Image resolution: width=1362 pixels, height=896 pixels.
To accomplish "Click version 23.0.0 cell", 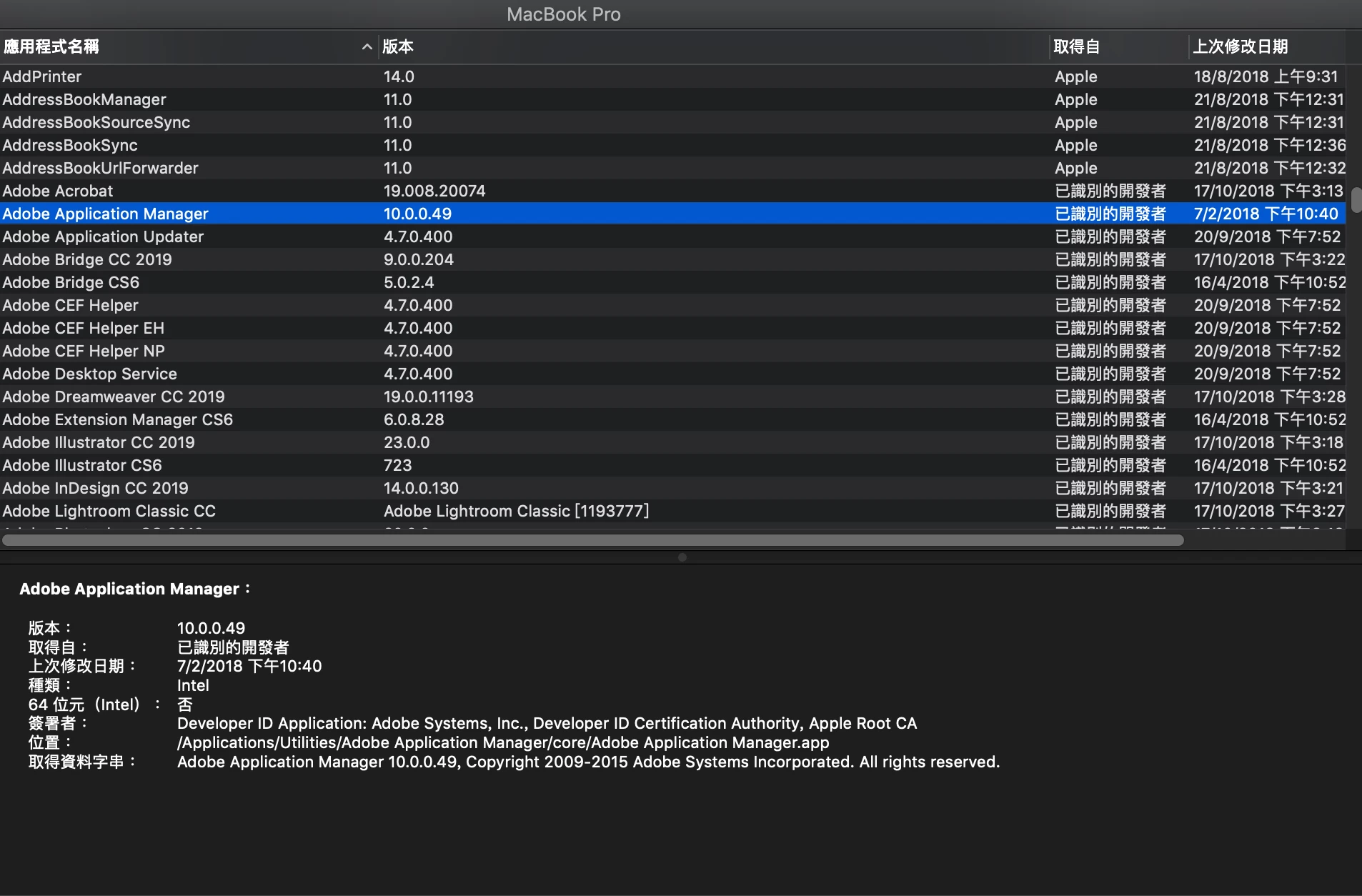I will pos(407,442).
